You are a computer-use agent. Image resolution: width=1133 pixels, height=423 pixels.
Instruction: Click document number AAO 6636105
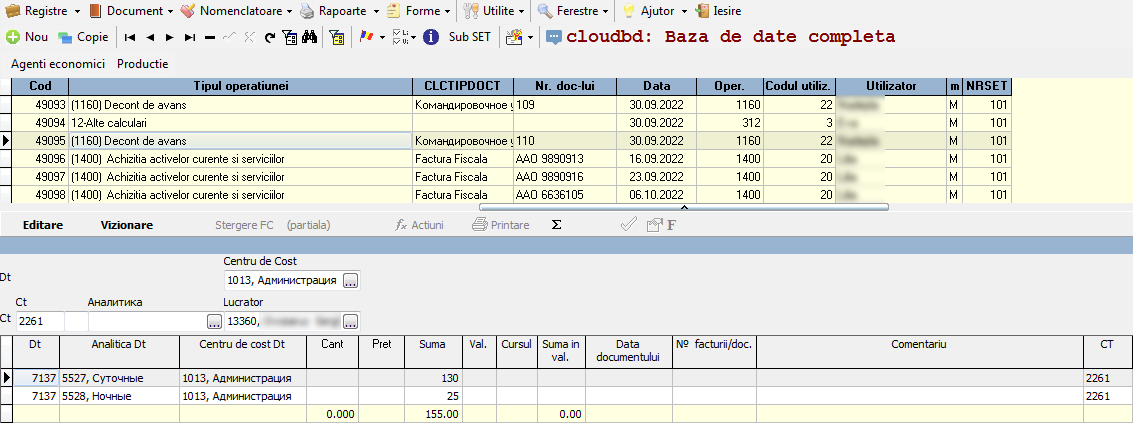pos(565,195)
